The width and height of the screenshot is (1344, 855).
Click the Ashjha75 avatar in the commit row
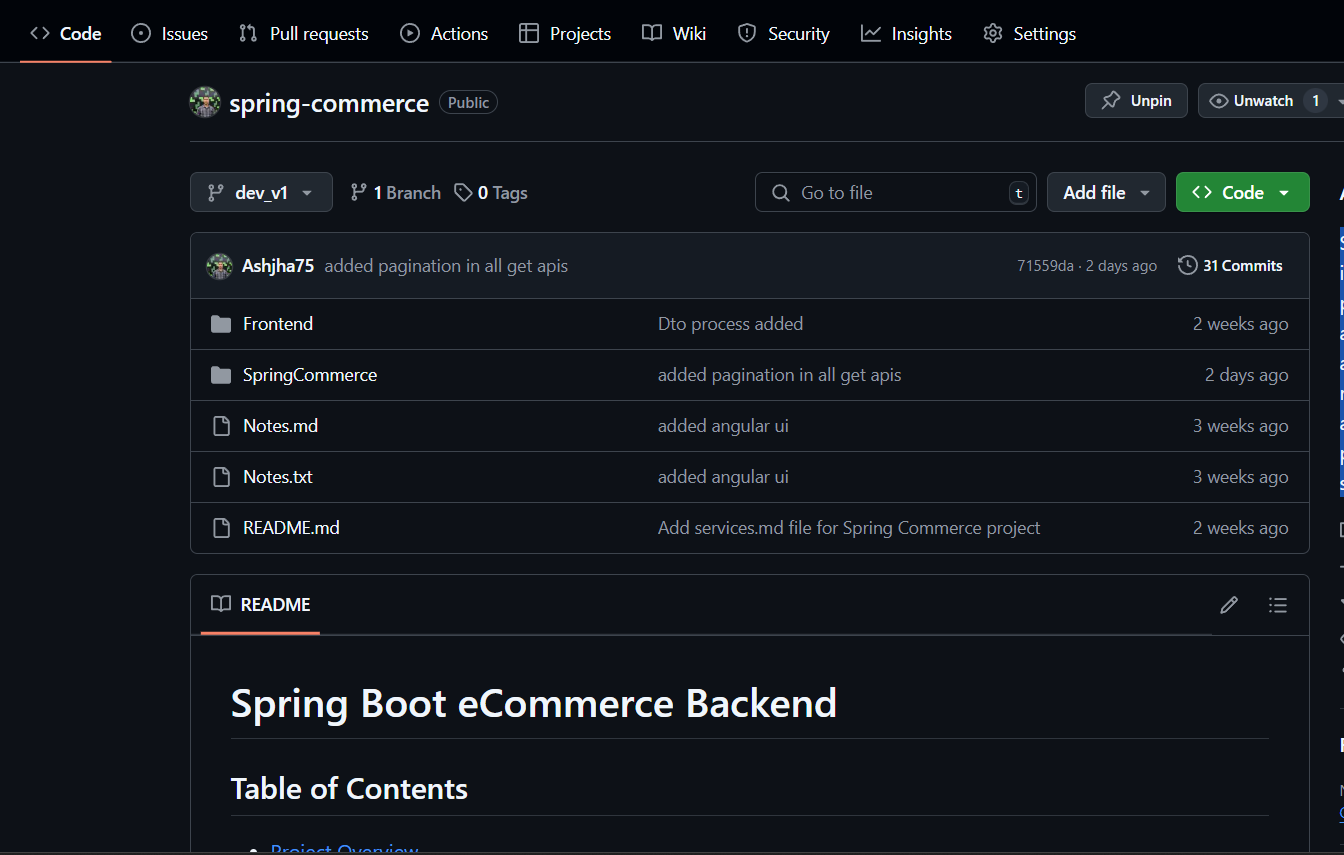coord(219,266)
